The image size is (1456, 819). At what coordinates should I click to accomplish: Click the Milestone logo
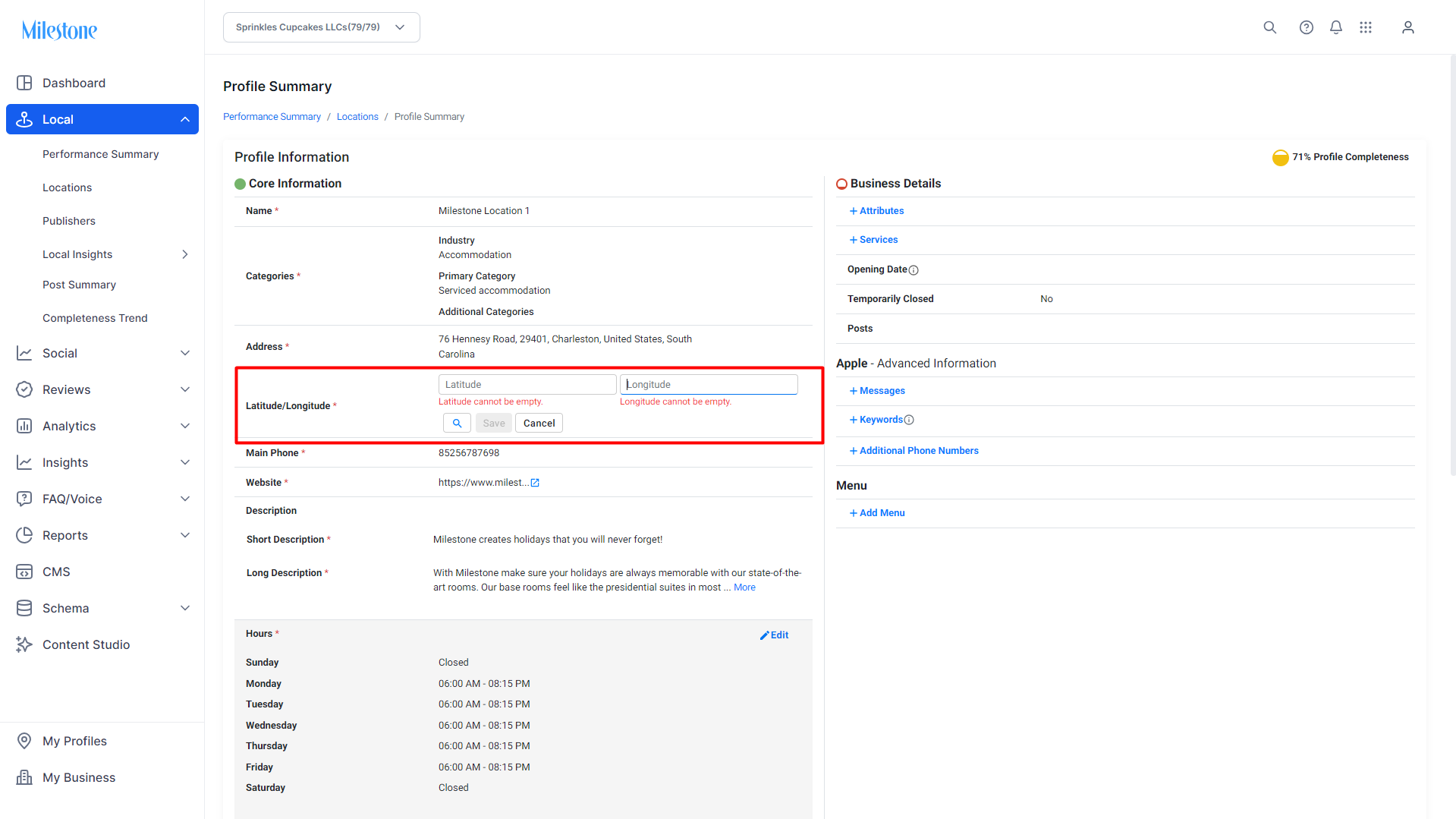(x=59, y=30)
